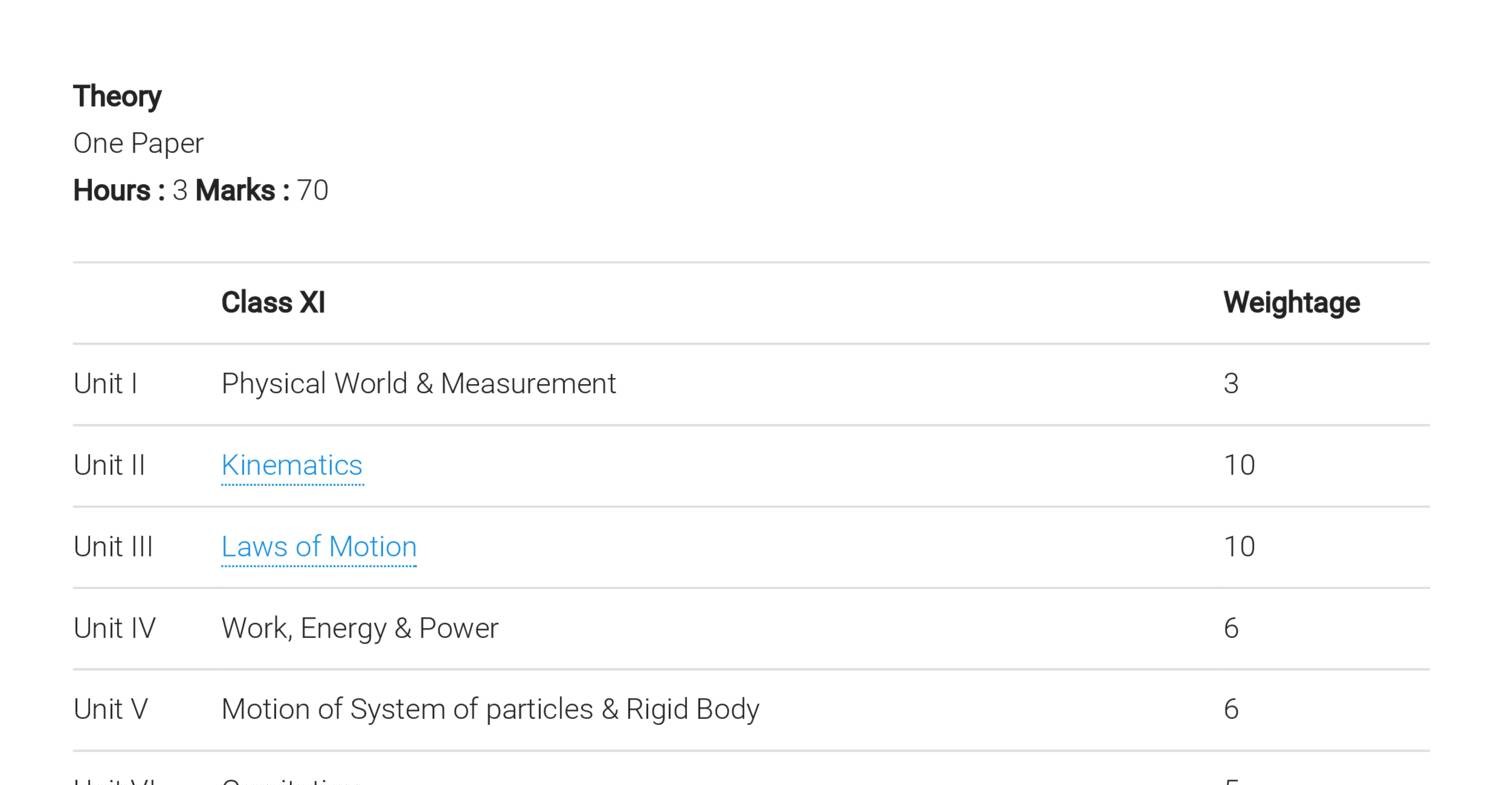
Task: Click the weightage value in the Laws of Motion row
Action: (1239, 547)
